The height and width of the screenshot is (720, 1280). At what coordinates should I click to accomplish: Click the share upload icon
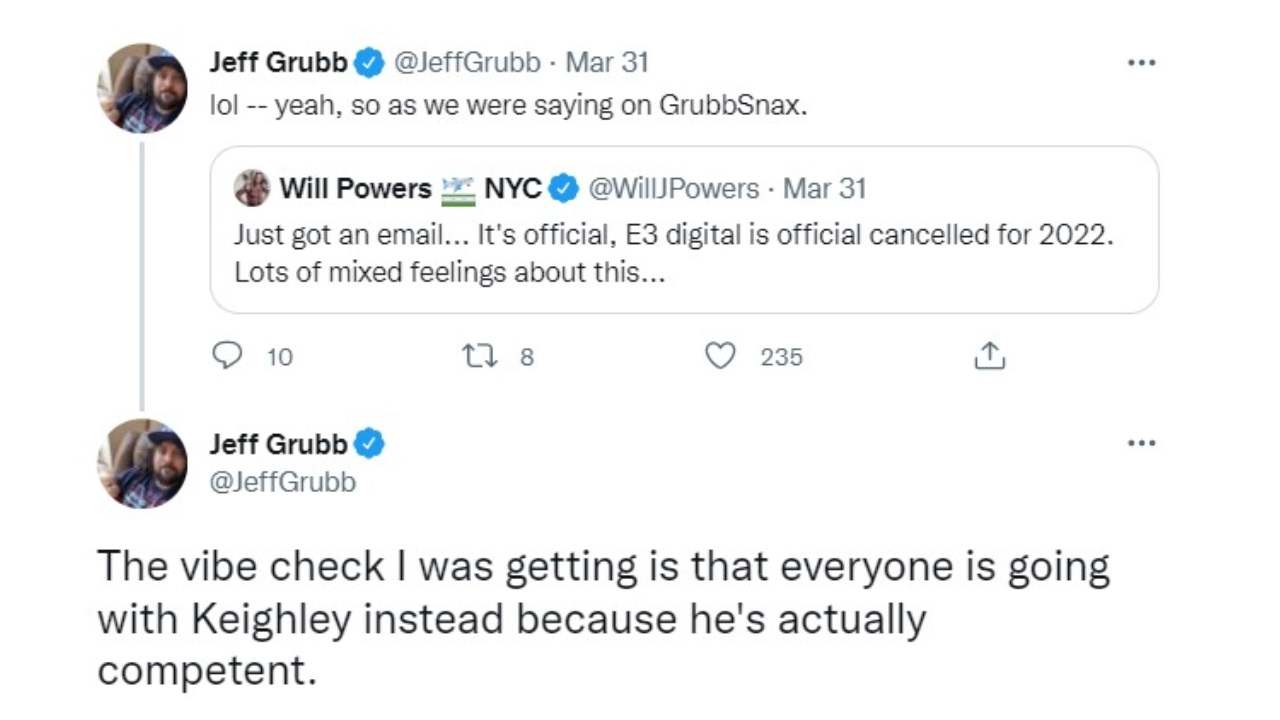pyautogui.click(x=989, y=356)
